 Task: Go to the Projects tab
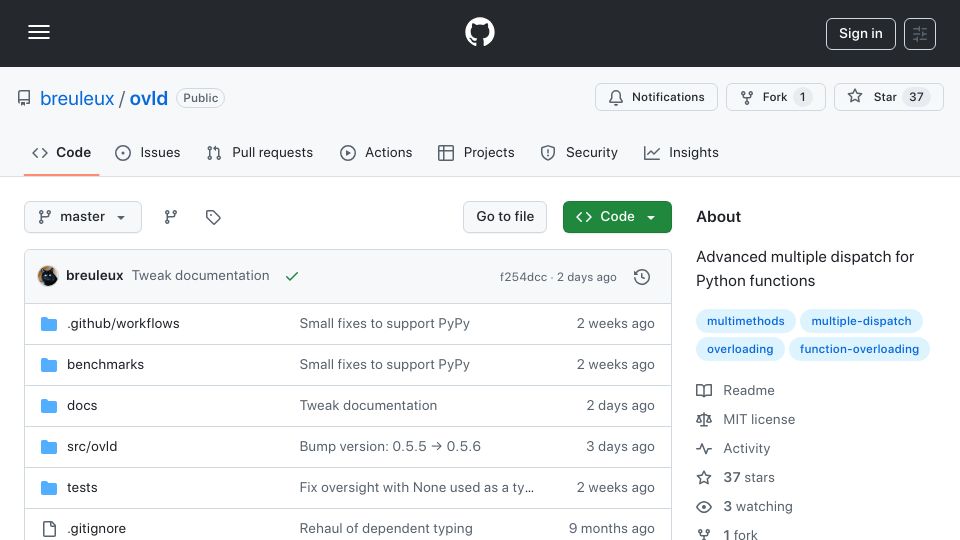click(x=476, y=152)
